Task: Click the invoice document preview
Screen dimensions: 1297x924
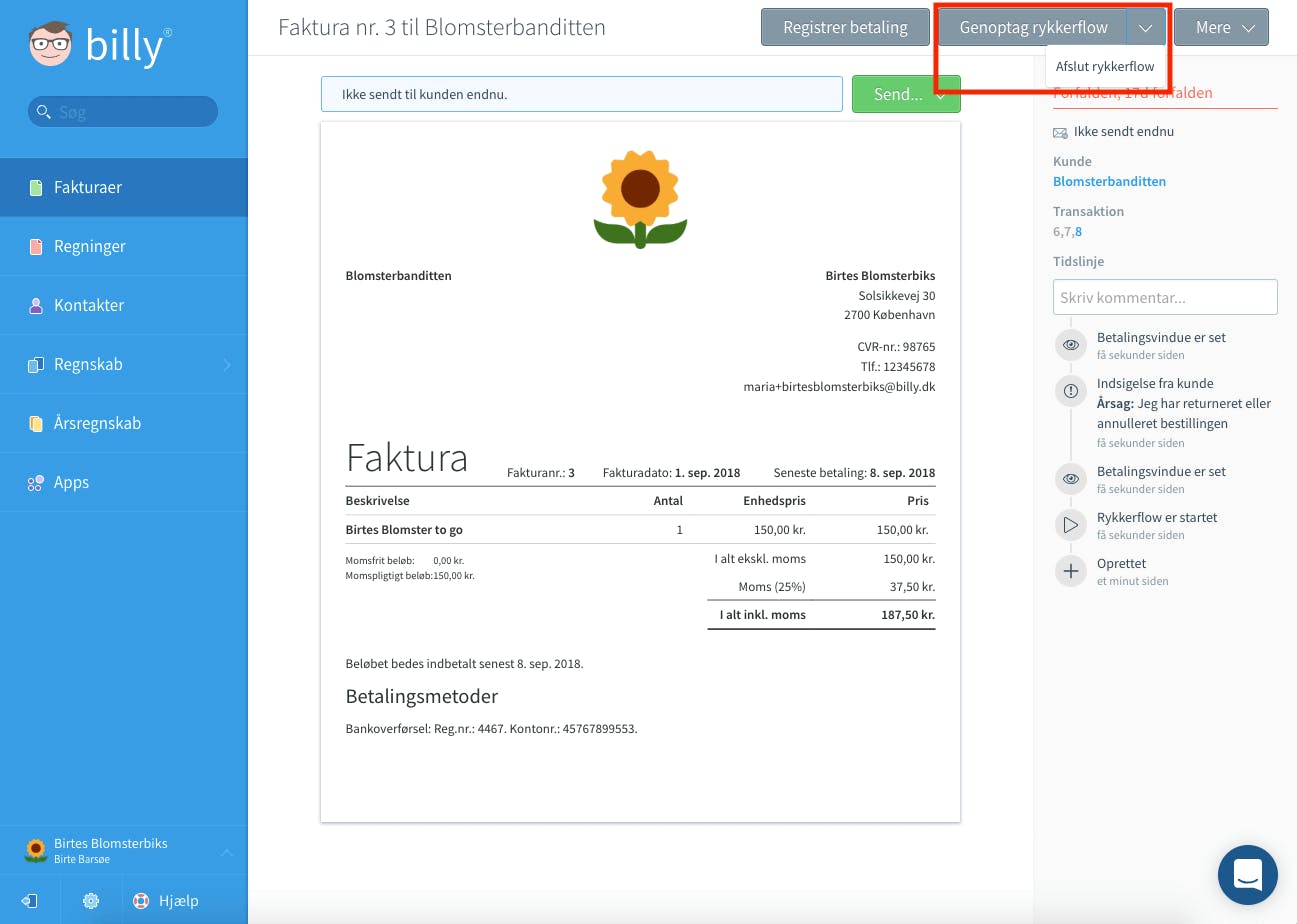Action: coord(640,472)
